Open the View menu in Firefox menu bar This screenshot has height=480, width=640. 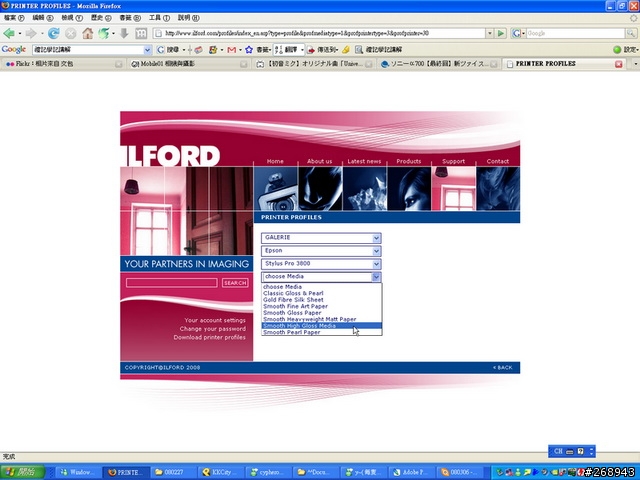[72, 18]
